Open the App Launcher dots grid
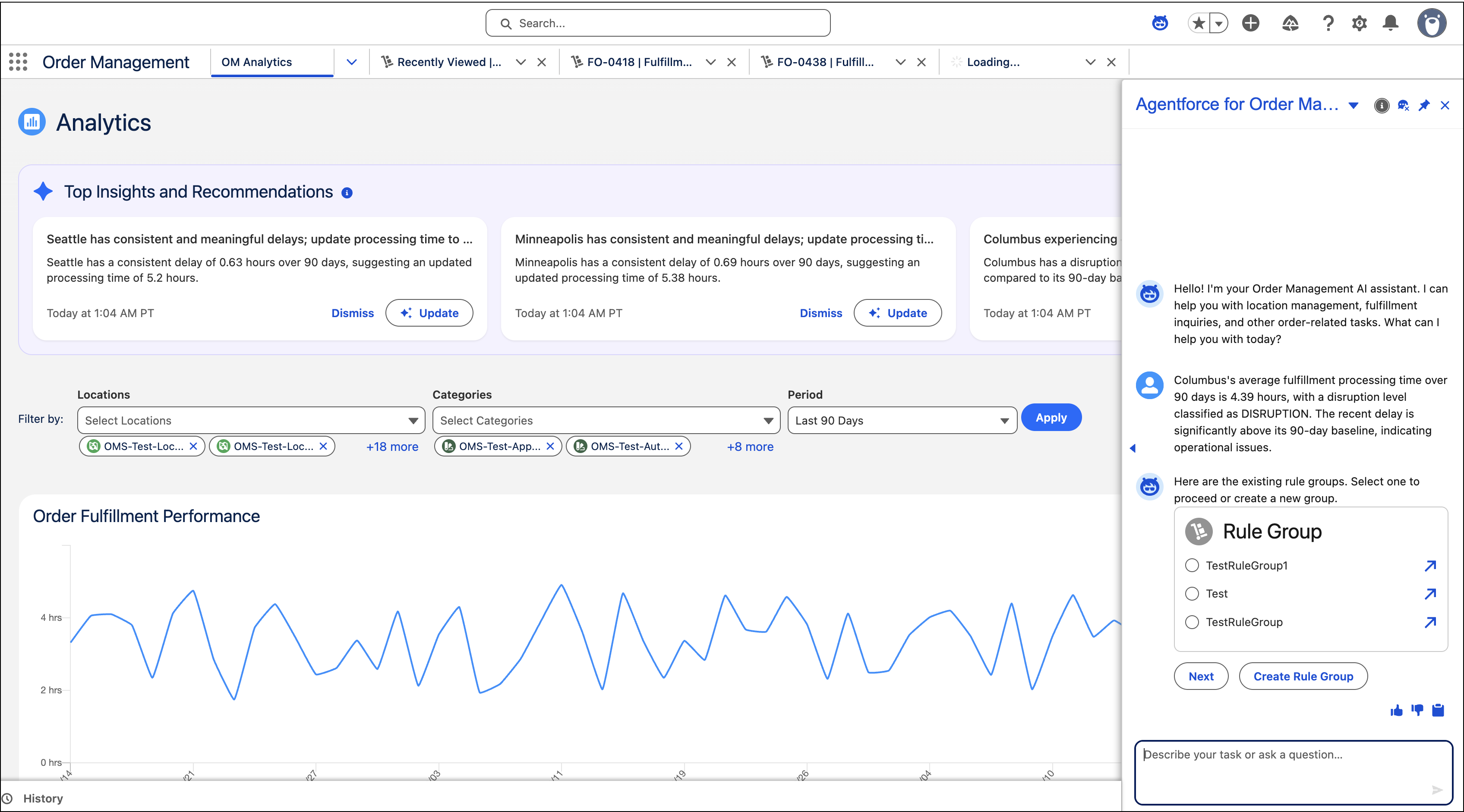Screen dimensions: 1464x812 (x=18, y=62)
